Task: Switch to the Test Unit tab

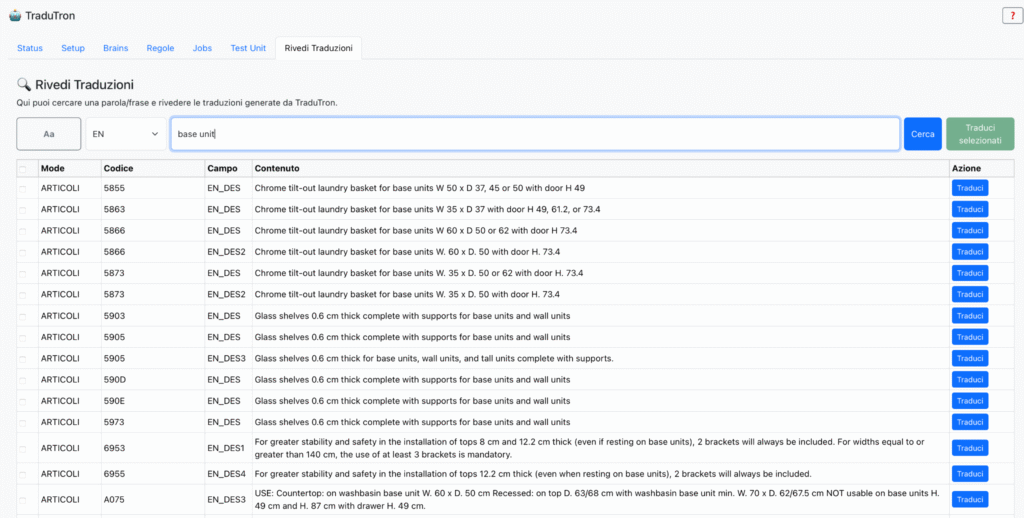Action: [248, 48]
